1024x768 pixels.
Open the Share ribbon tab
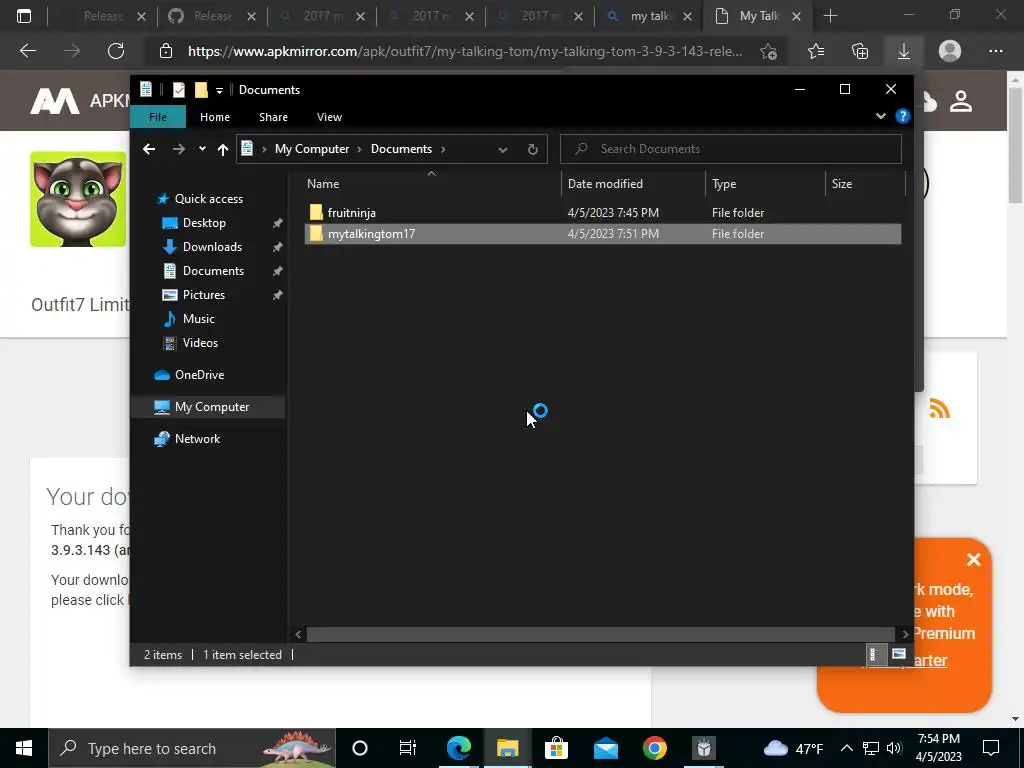273,117
